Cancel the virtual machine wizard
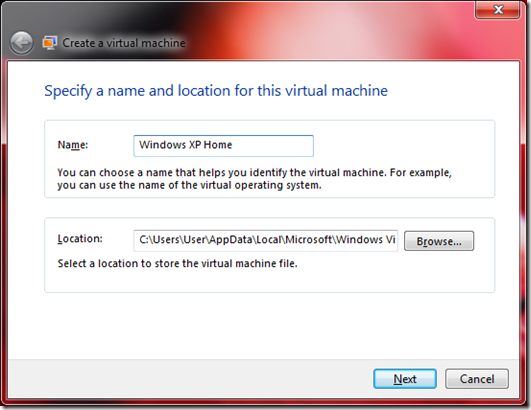This screenshot has height=410, width=531. [x=477, y=379]
